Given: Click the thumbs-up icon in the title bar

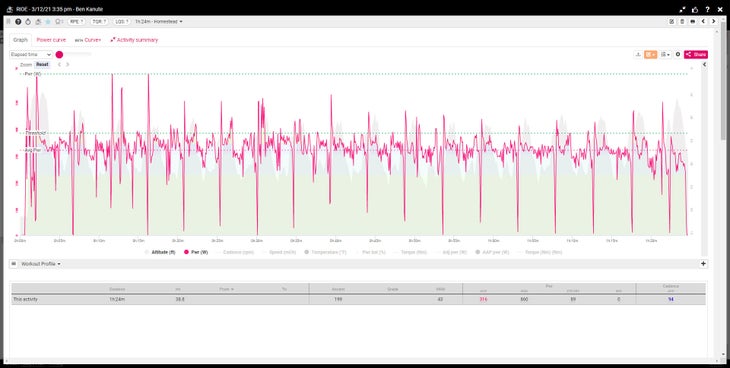Looking at the screenshot, I should [695, 9].
